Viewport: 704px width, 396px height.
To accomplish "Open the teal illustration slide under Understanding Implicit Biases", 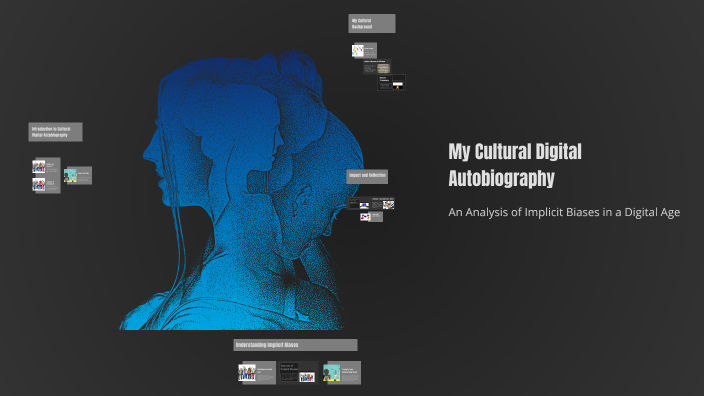I will coord(342,373).
